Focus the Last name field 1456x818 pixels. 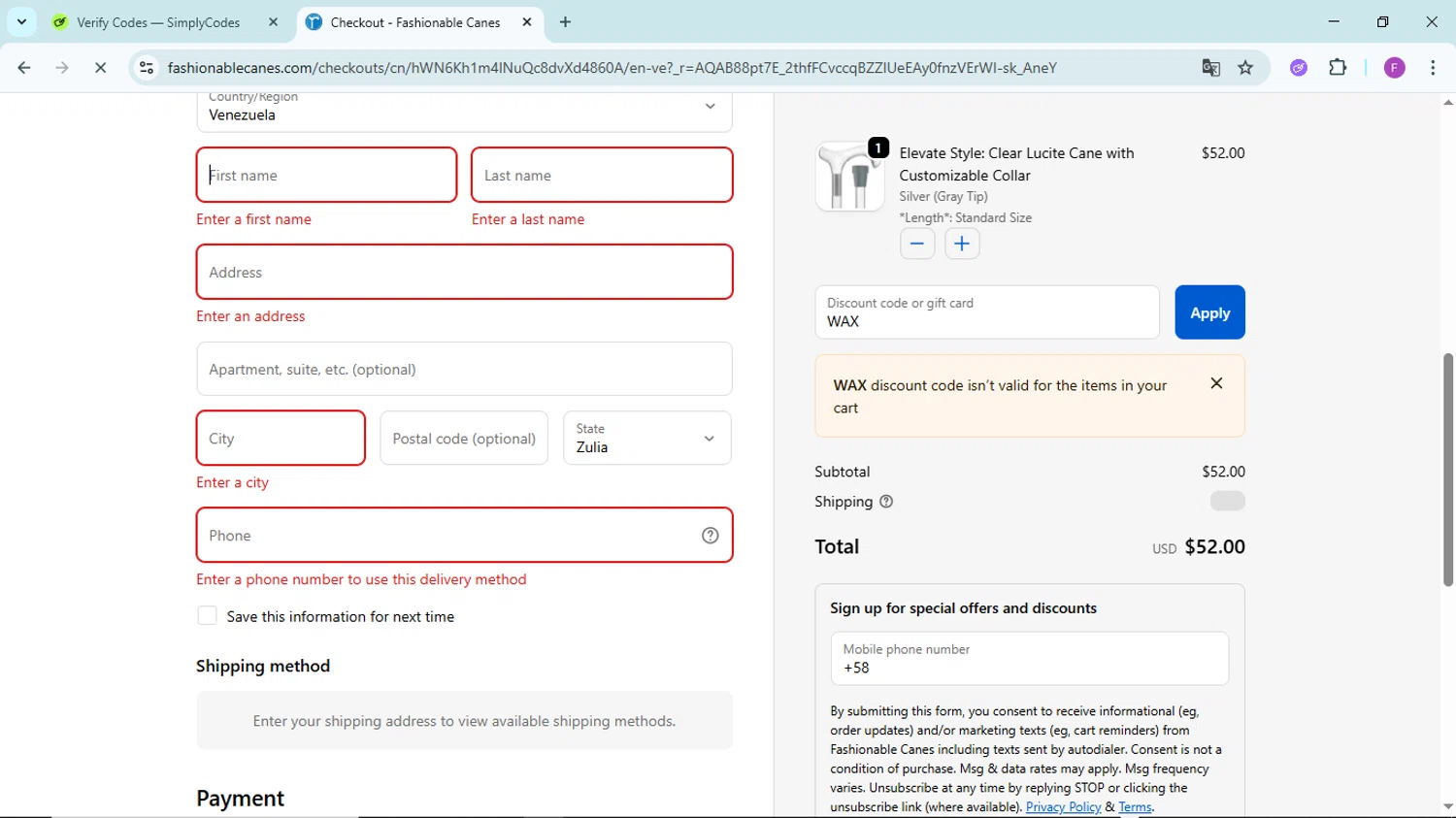pos(602,175)
